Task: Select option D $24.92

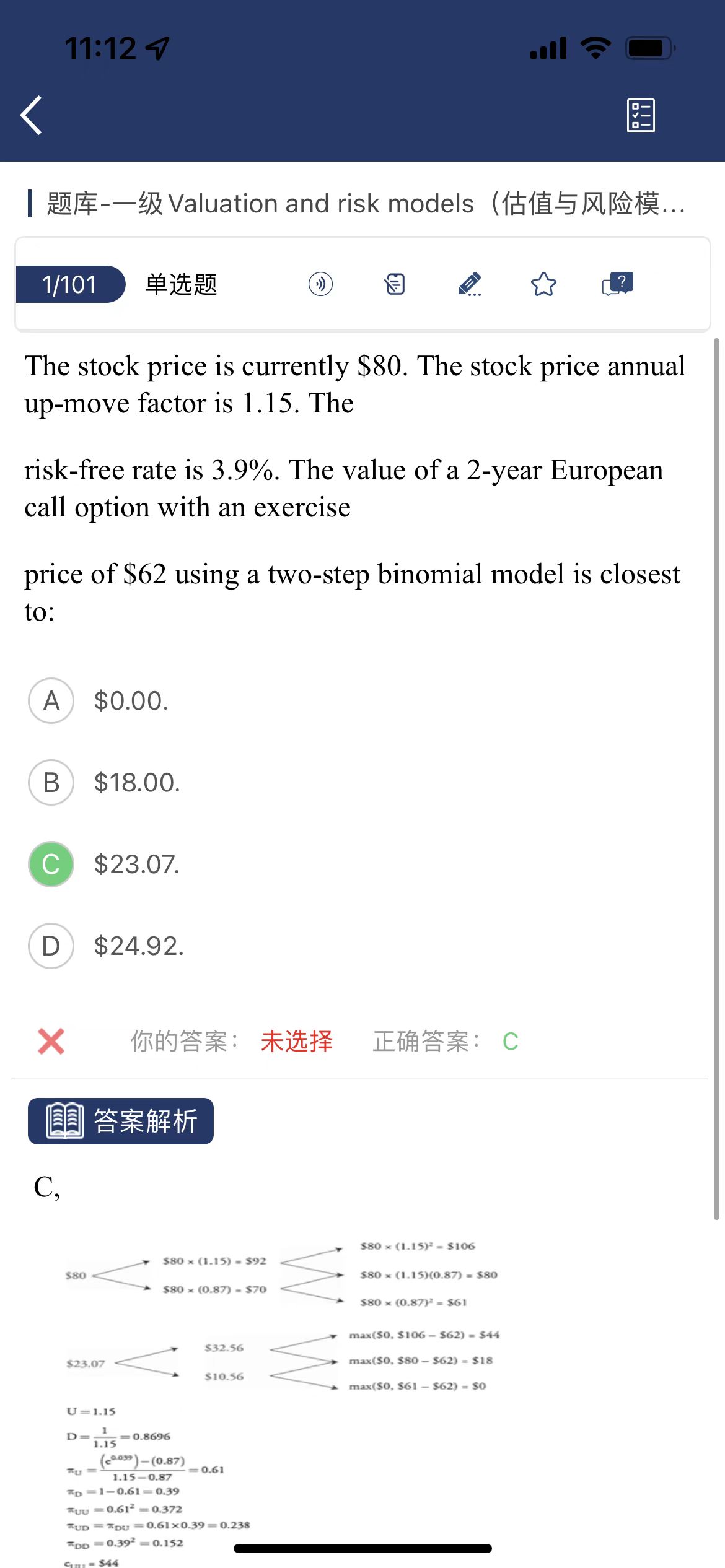Action: [51, 946]
